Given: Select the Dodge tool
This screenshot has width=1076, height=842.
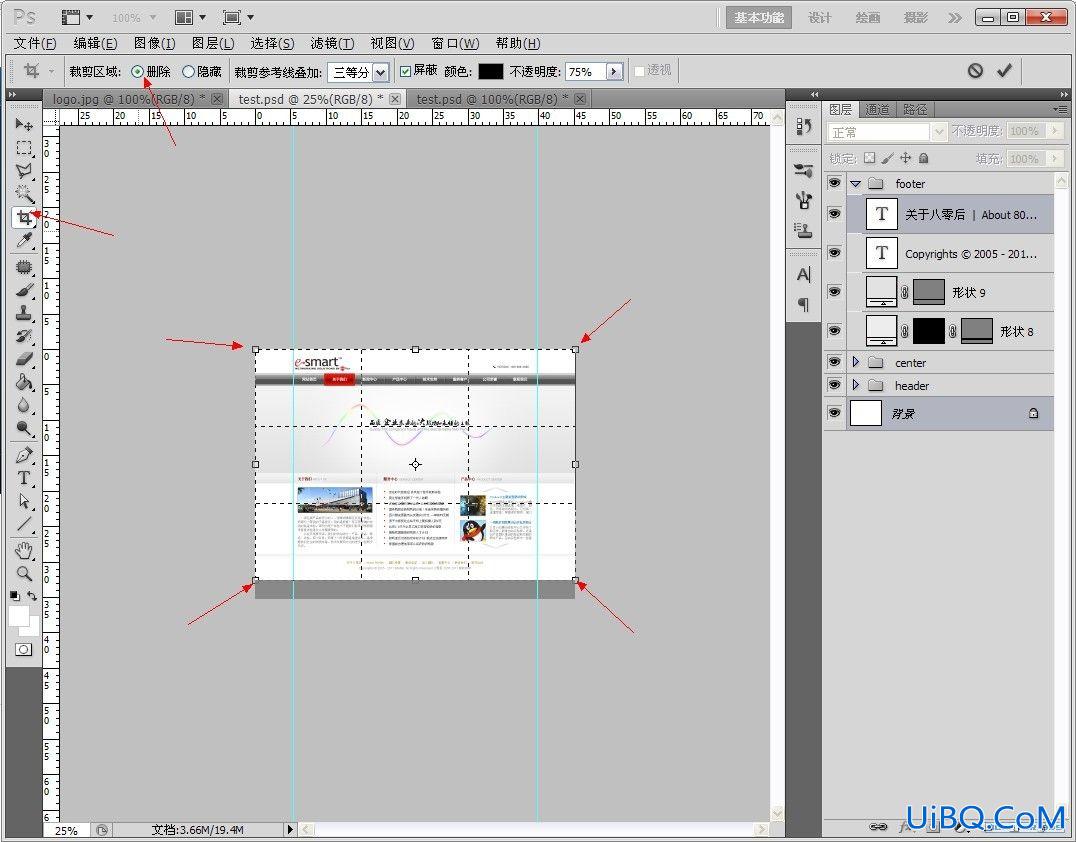Looking at the screenshot, I should pos(24,429).
